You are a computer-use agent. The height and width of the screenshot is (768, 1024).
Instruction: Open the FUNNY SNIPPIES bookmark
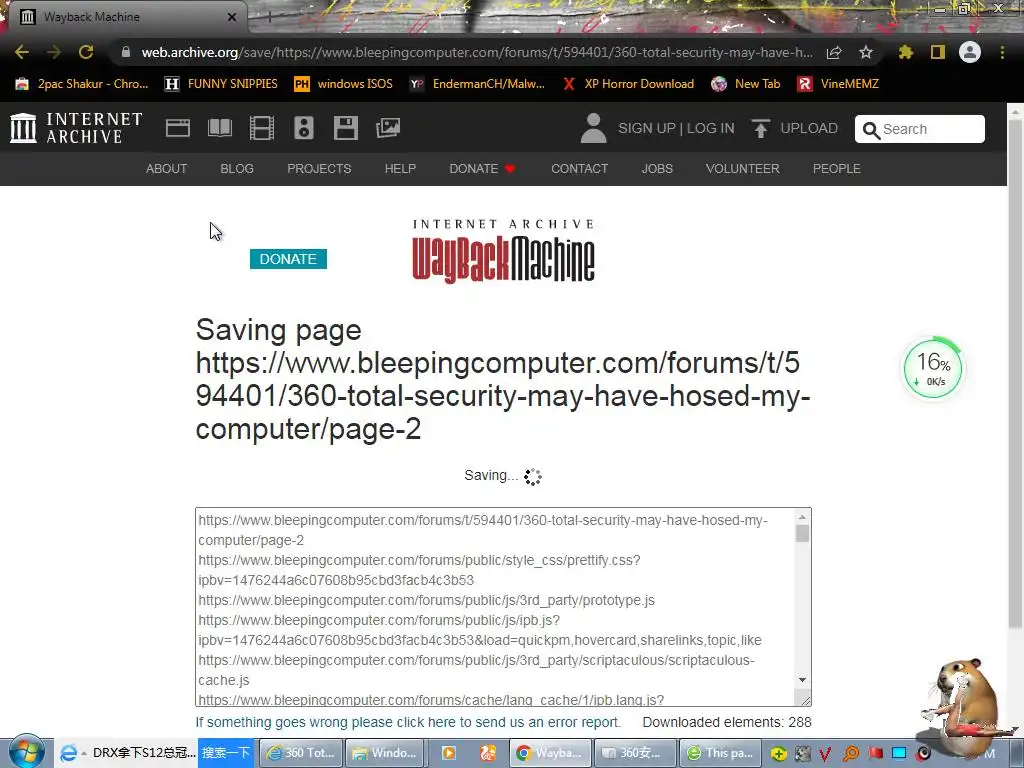[x=221, y=84]
